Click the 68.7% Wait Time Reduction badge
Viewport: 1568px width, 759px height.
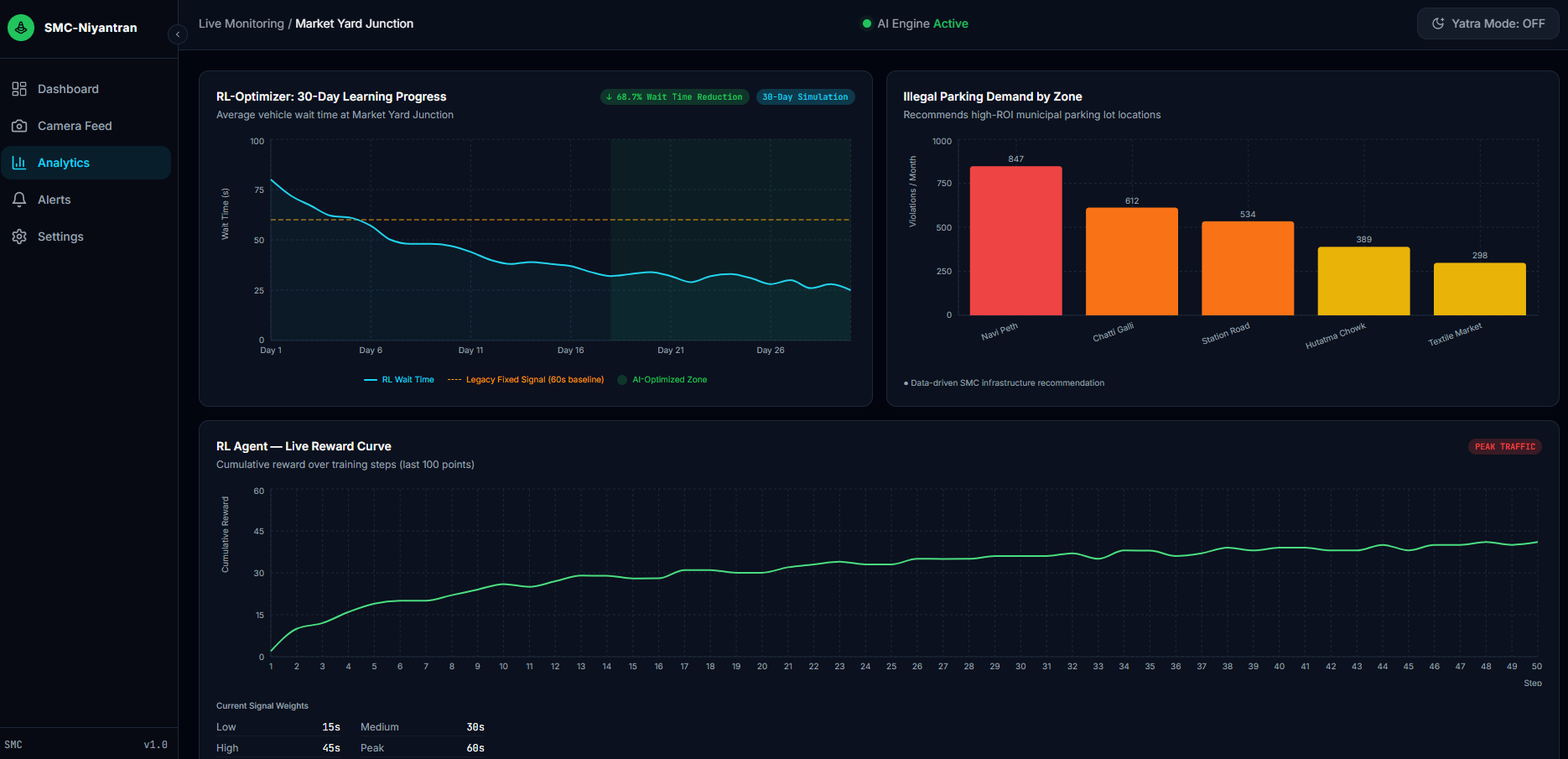(x=675, y=97)
